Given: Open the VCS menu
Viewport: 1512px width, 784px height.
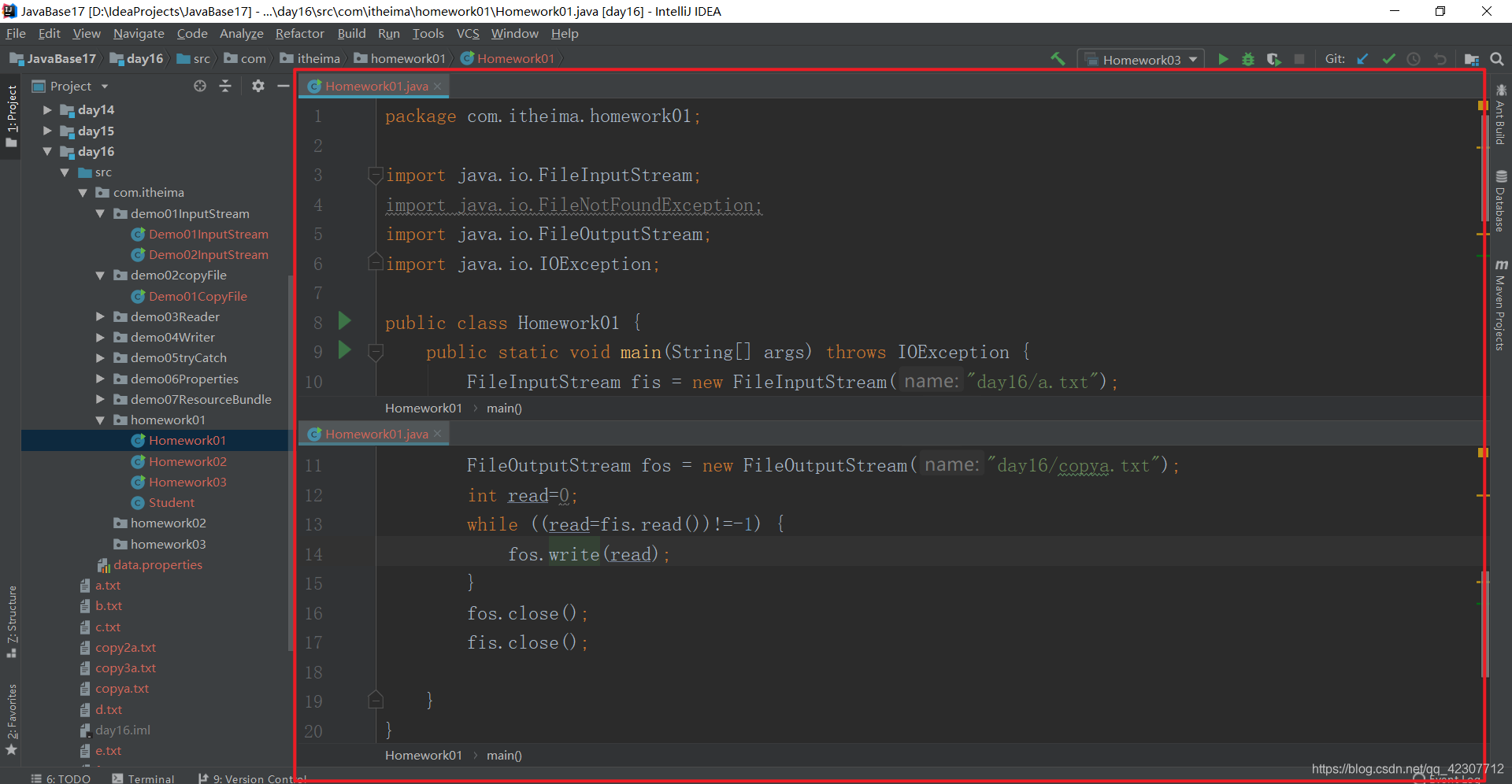Looking at the screenshot, I should tap(468, 33).
